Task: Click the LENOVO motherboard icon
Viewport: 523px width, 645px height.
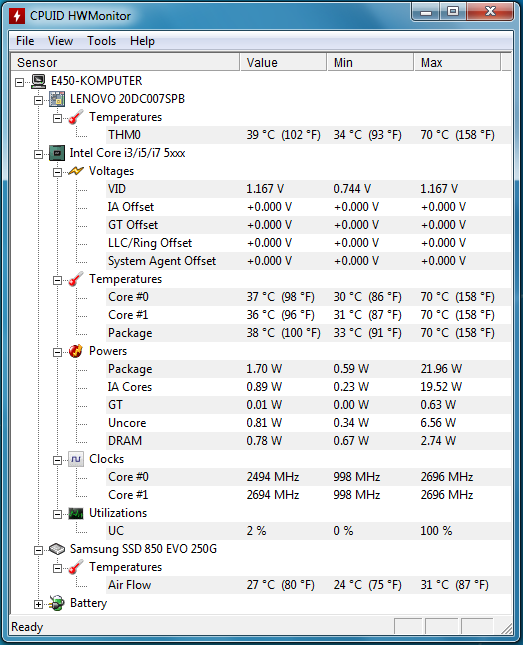Action: 57,99
